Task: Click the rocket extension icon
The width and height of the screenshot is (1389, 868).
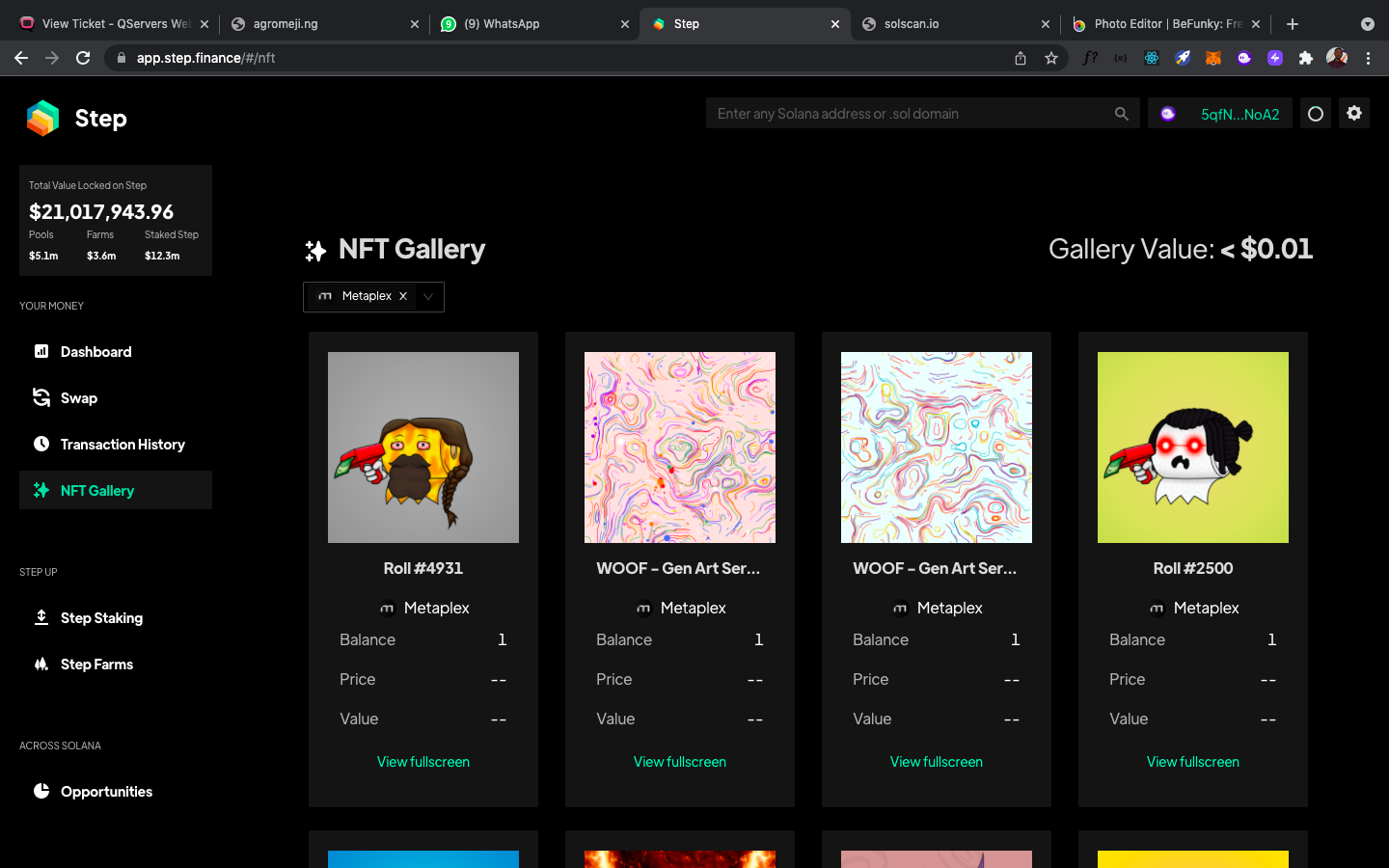Action: pos(1183,58)
